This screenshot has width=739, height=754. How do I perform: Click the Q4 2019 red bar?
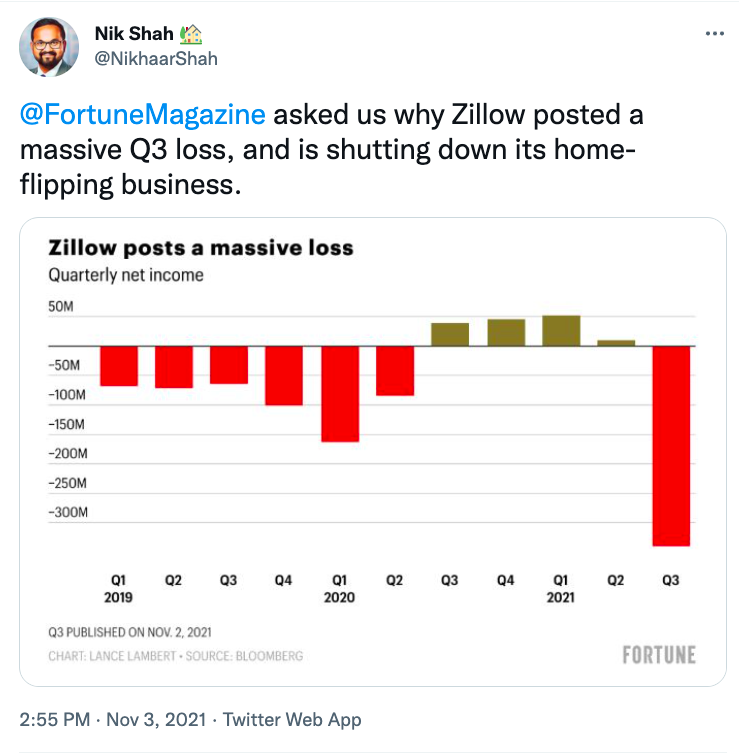(284, 375)
